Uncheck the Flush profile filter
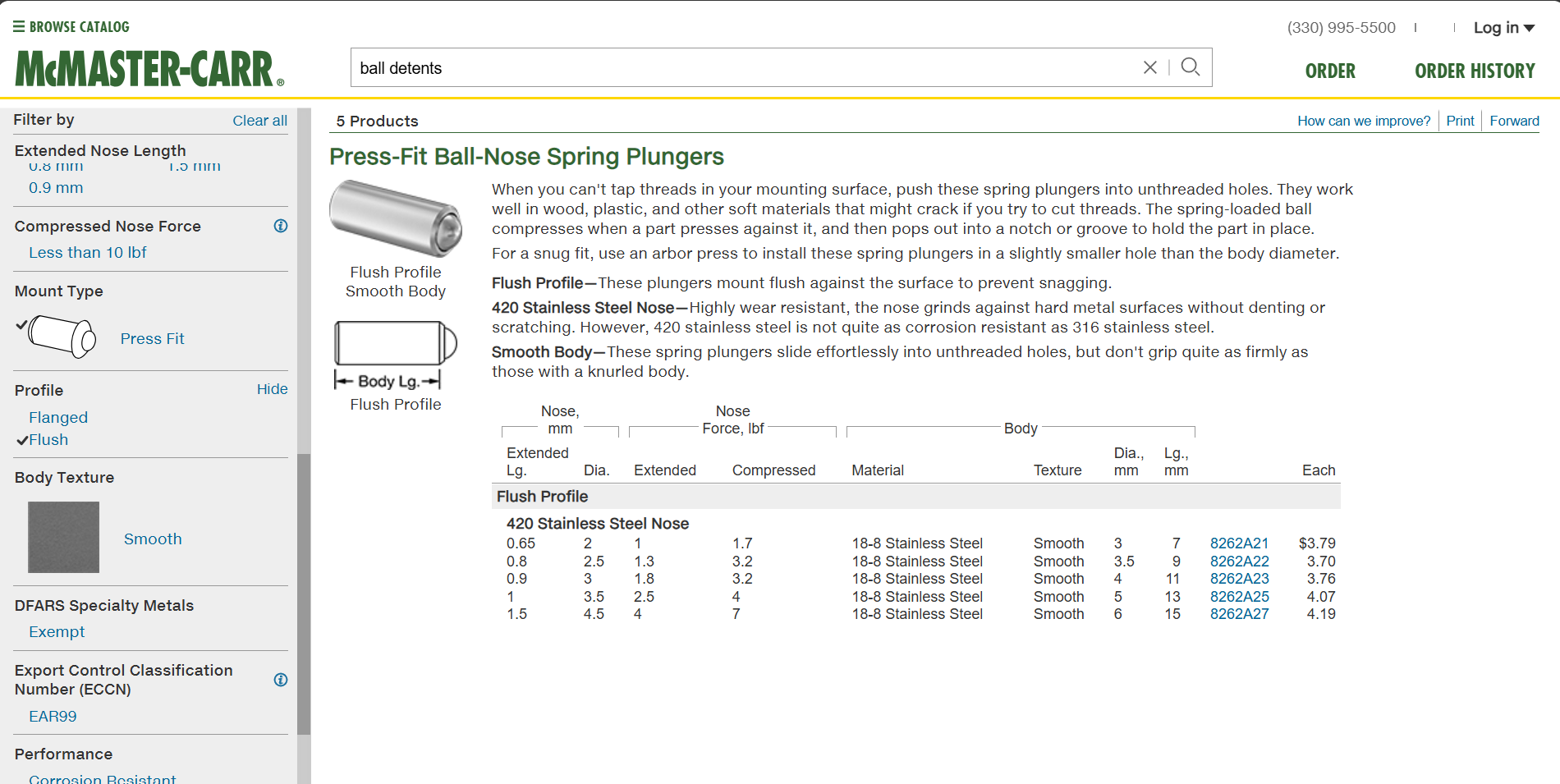 coord(48,440)
